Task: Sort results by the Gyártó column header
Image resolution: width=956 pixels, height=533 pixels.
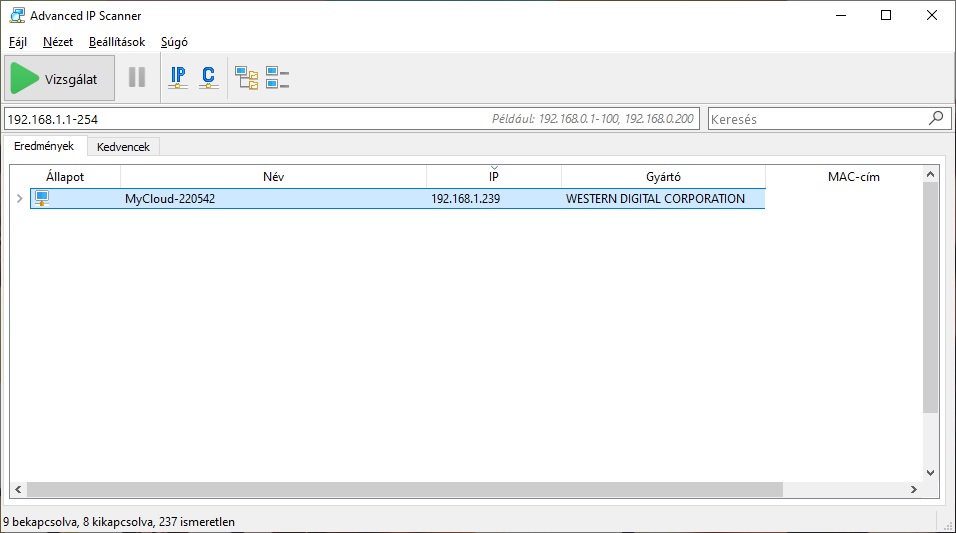Action: [x=663, y=177]
